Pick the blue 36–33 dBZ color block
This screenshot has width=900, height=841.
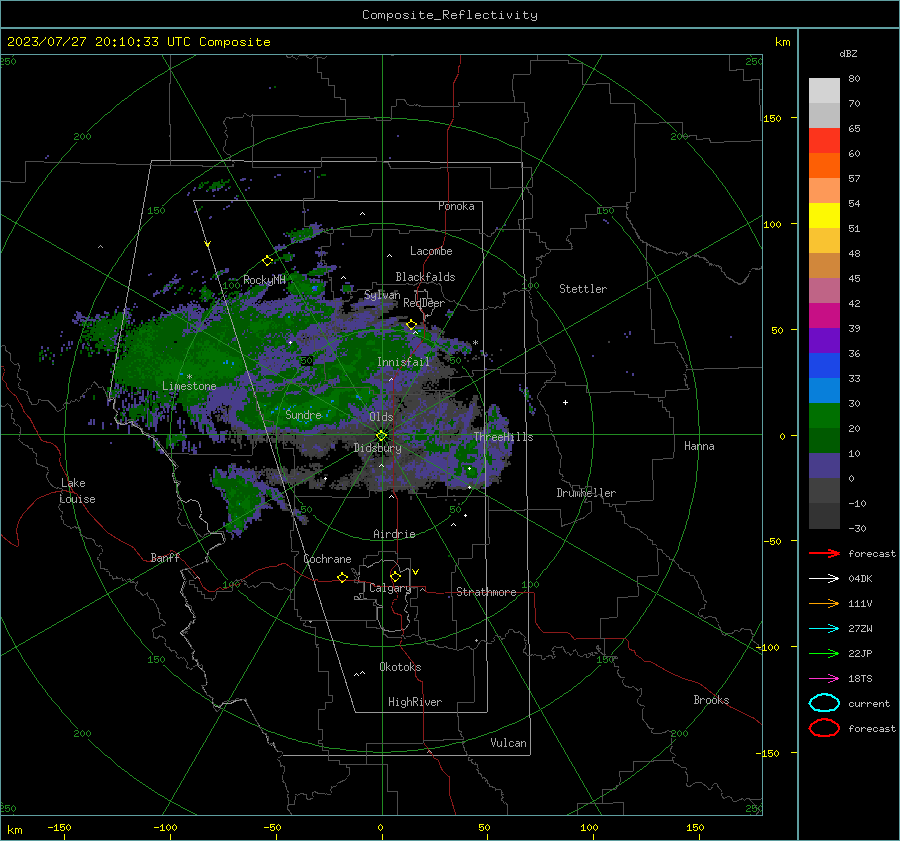coord(824,366)
